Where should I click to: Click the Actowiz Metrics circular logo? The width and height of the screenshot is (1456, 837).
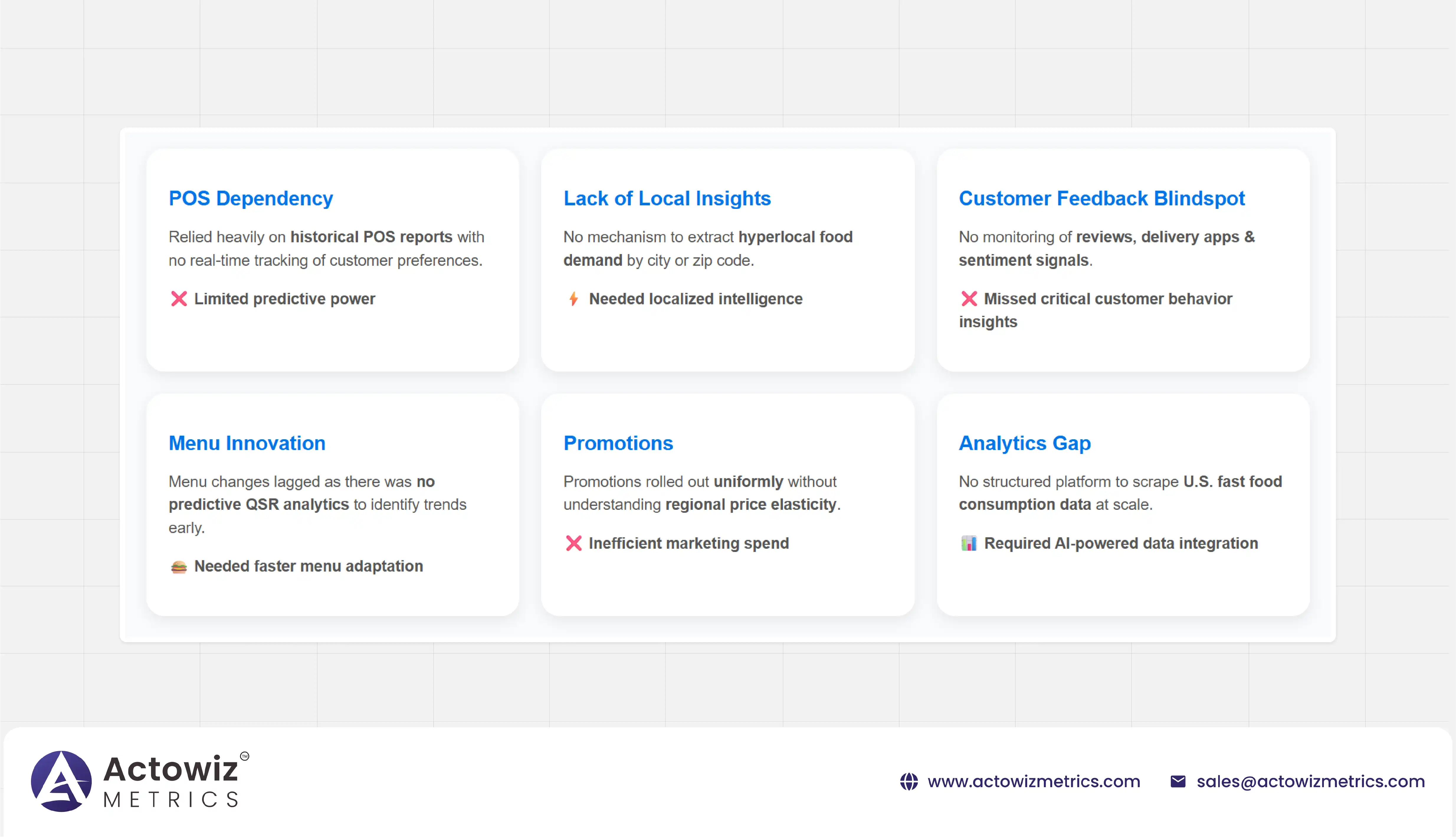pos(61,781)
